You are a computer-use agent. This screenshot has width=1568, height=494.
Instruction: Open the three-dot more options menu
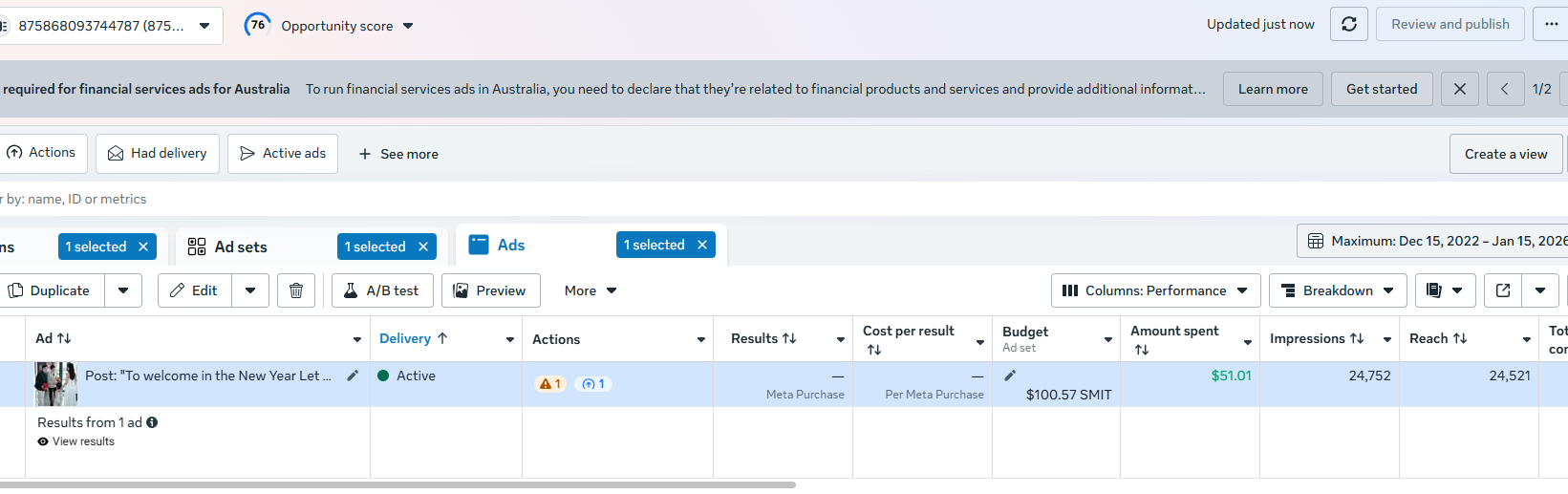1550,25
